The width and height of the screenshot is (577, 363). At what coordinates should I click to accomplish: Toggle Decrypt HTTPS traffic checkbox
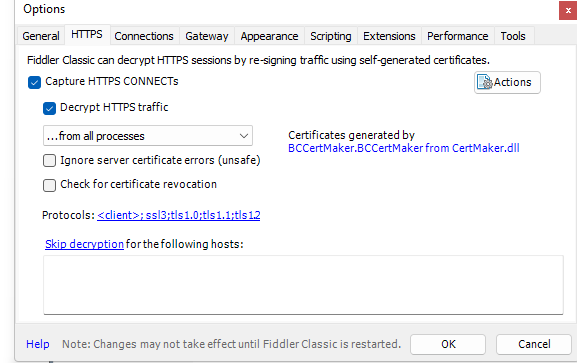click(49, 108)
